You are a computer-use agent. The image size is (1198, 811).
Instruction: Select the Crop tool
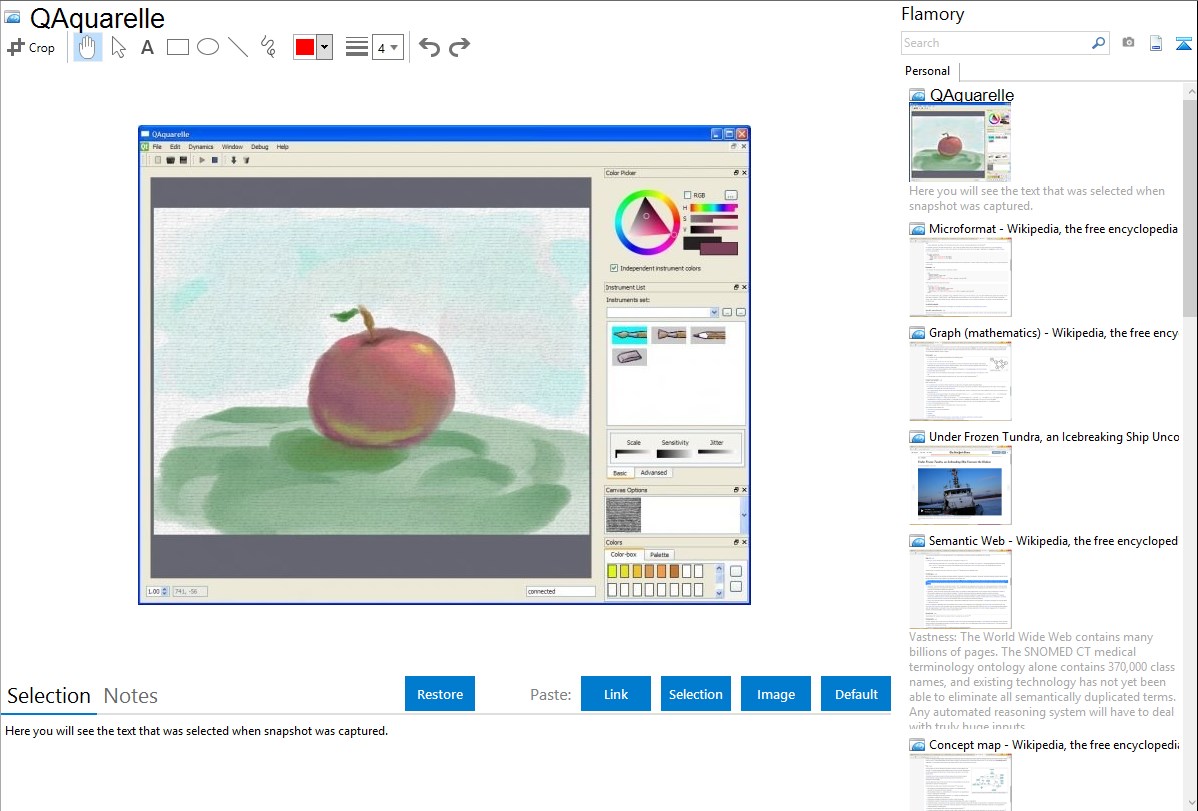(x=31, y=47)
